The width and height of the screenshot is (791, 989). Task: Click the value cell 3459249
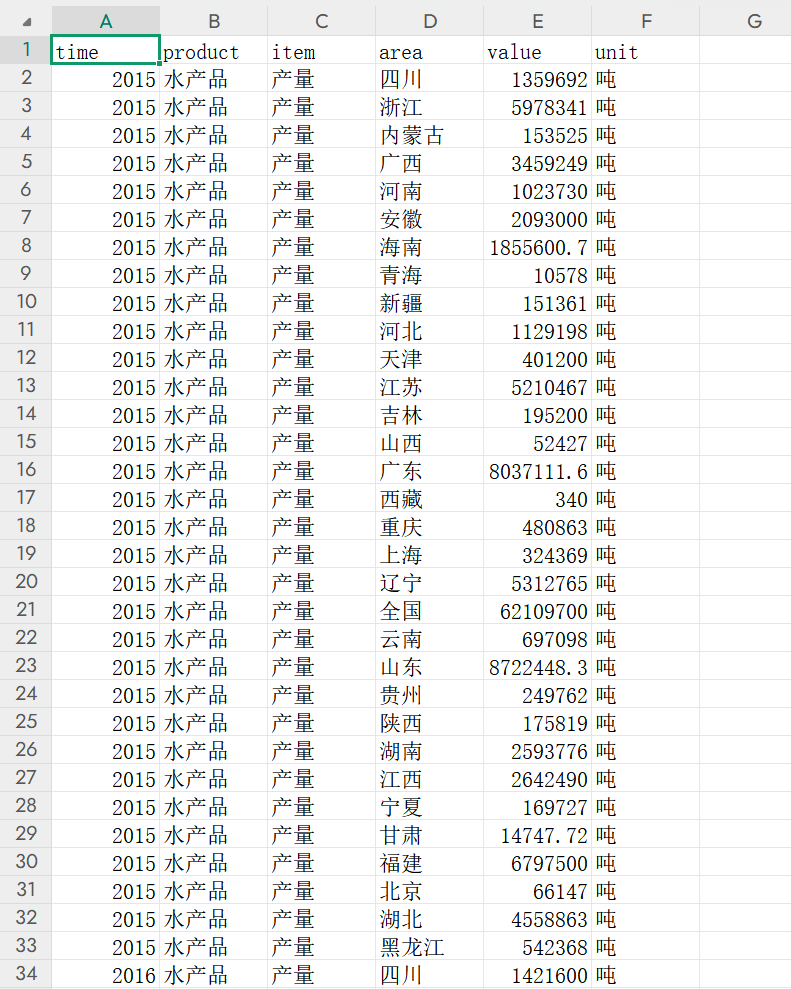tap(537, 162)
